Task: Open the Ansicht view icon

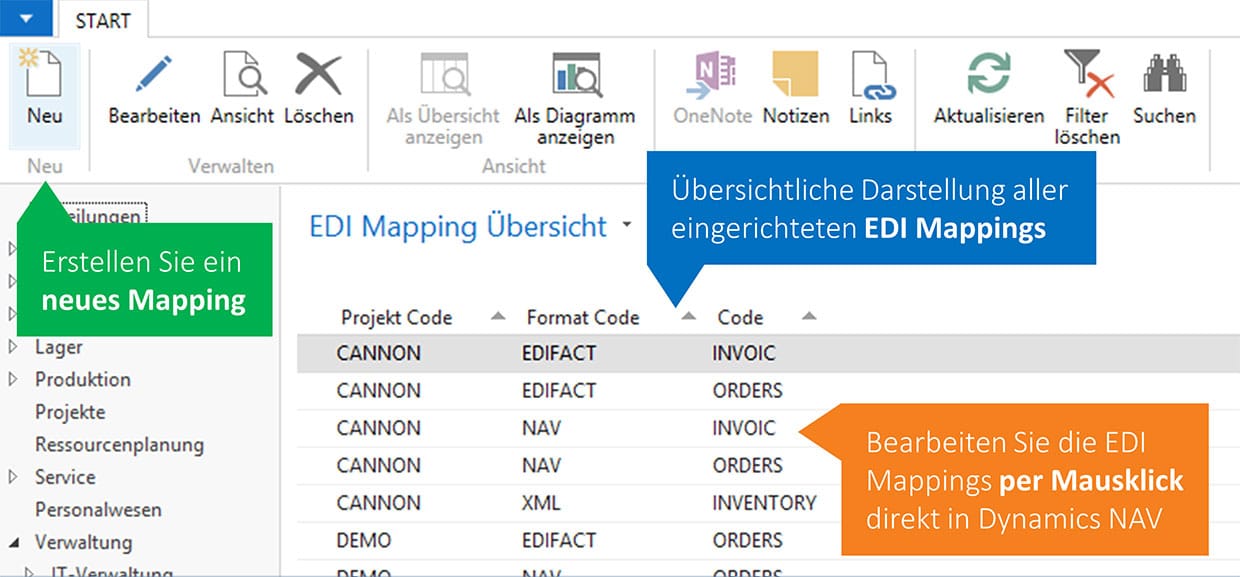Action: click(x=242, y=75)
